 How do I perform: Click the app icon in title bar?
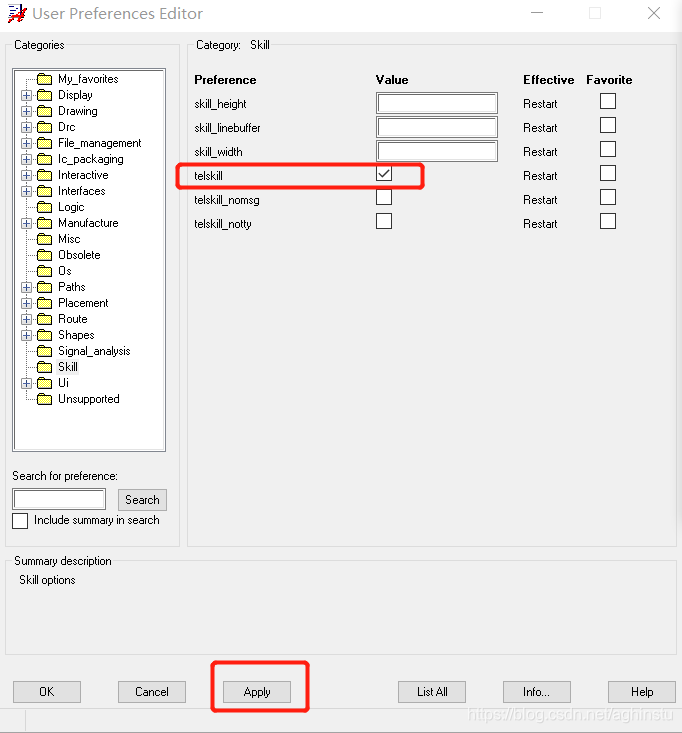17,14
